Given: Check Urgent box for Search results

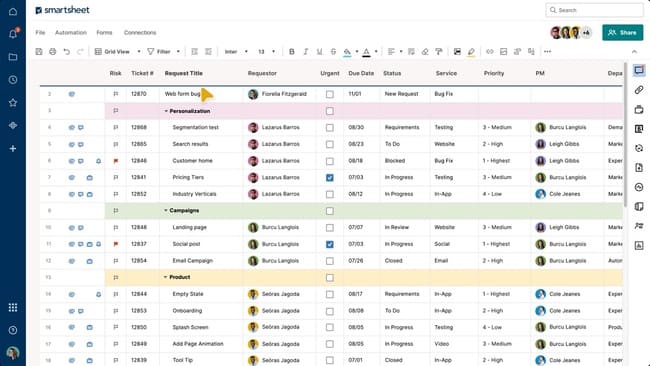Looking at the screenshot, I should 330,144.
